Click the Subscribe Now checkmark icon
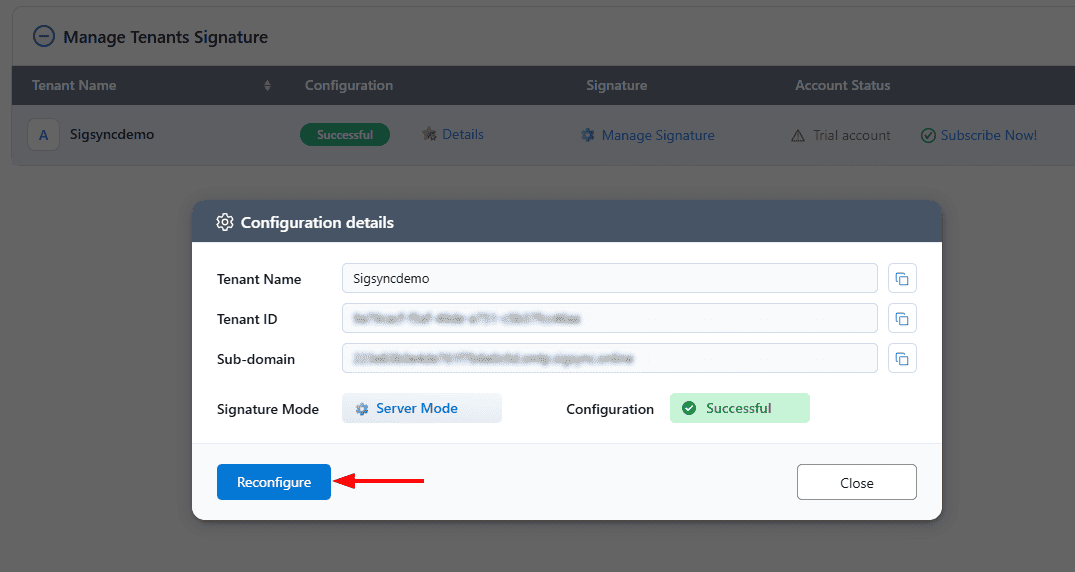1075x572 pixels. (928, 135)
